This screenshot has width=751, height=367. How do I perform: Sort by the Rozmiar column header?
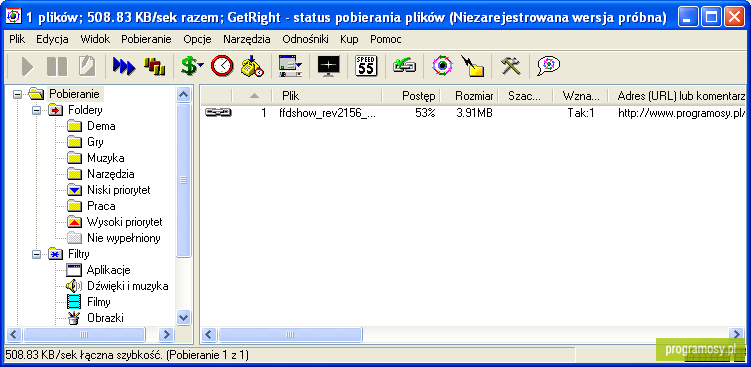pyautogui.click(x=469, y=96)
